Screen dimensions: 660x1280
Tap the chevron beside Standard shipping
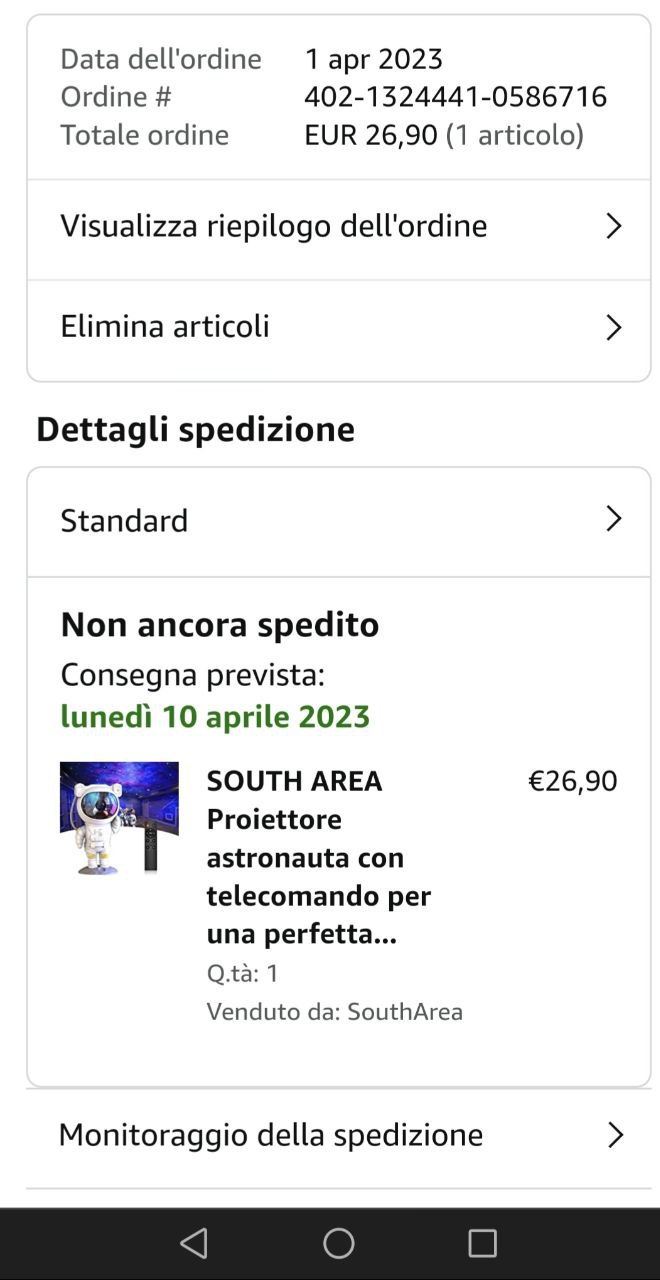614,518
